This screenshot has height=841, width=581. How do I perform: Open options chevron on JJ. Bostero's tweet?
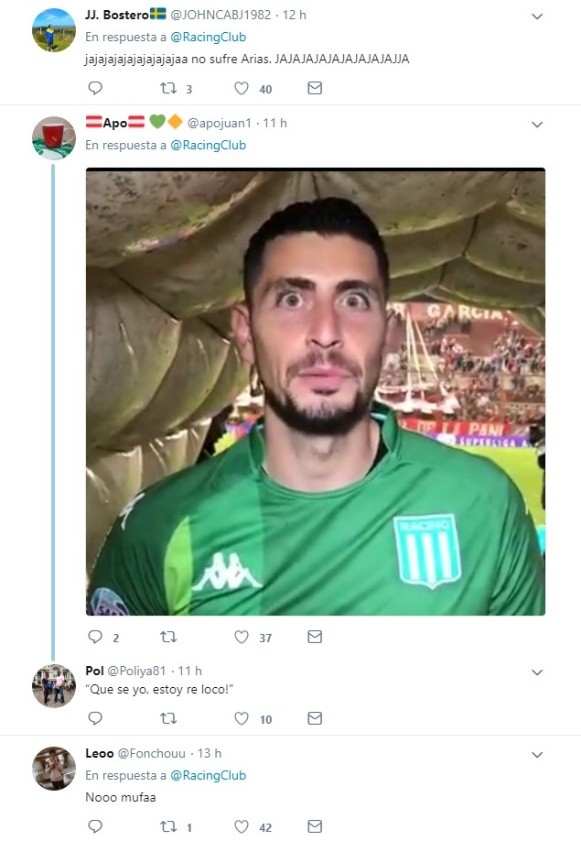pyautogui.click(x=537, y=17)
